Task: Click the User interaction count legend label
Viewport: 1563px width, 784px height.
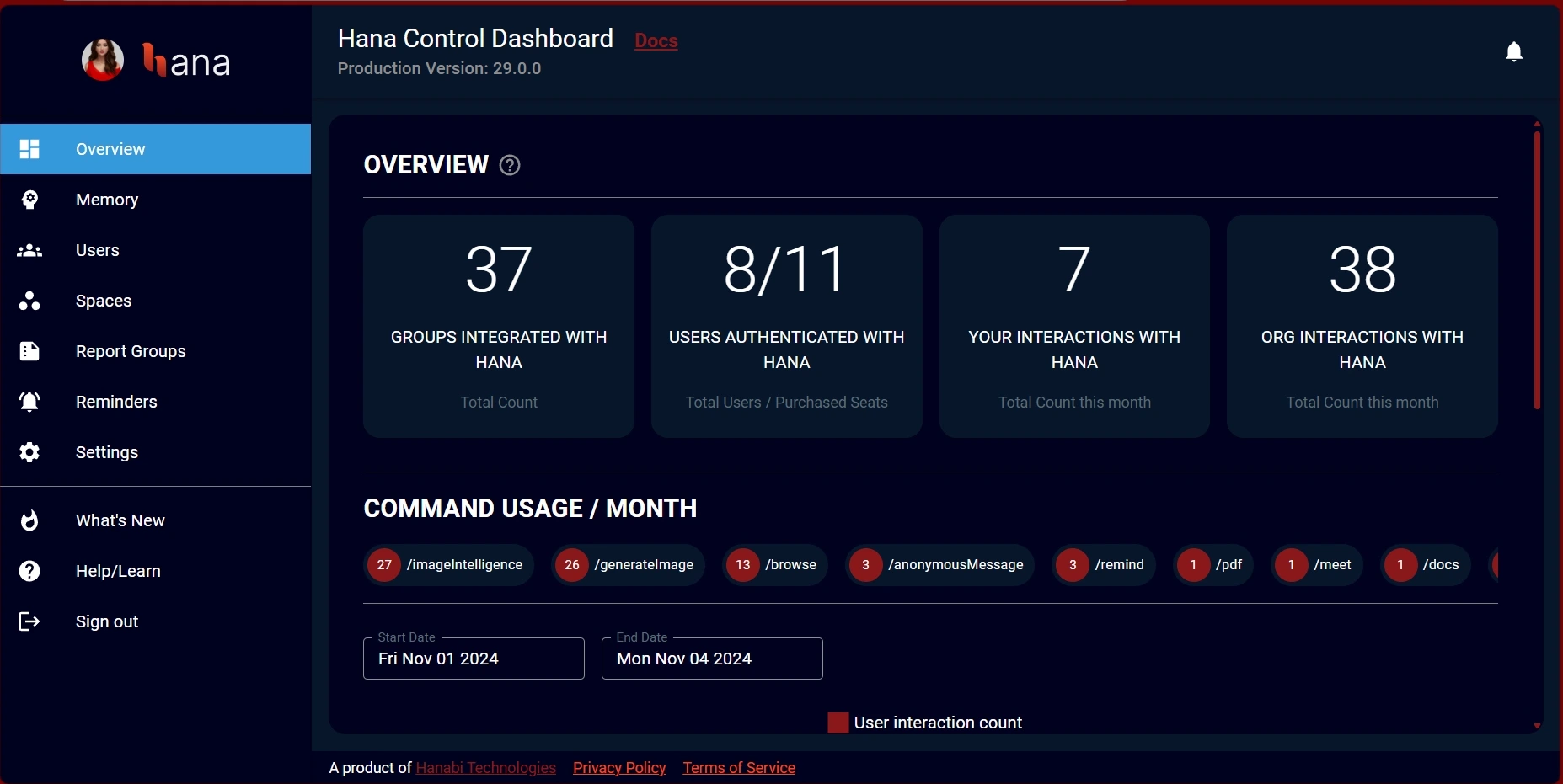Action: coord(938,723)
